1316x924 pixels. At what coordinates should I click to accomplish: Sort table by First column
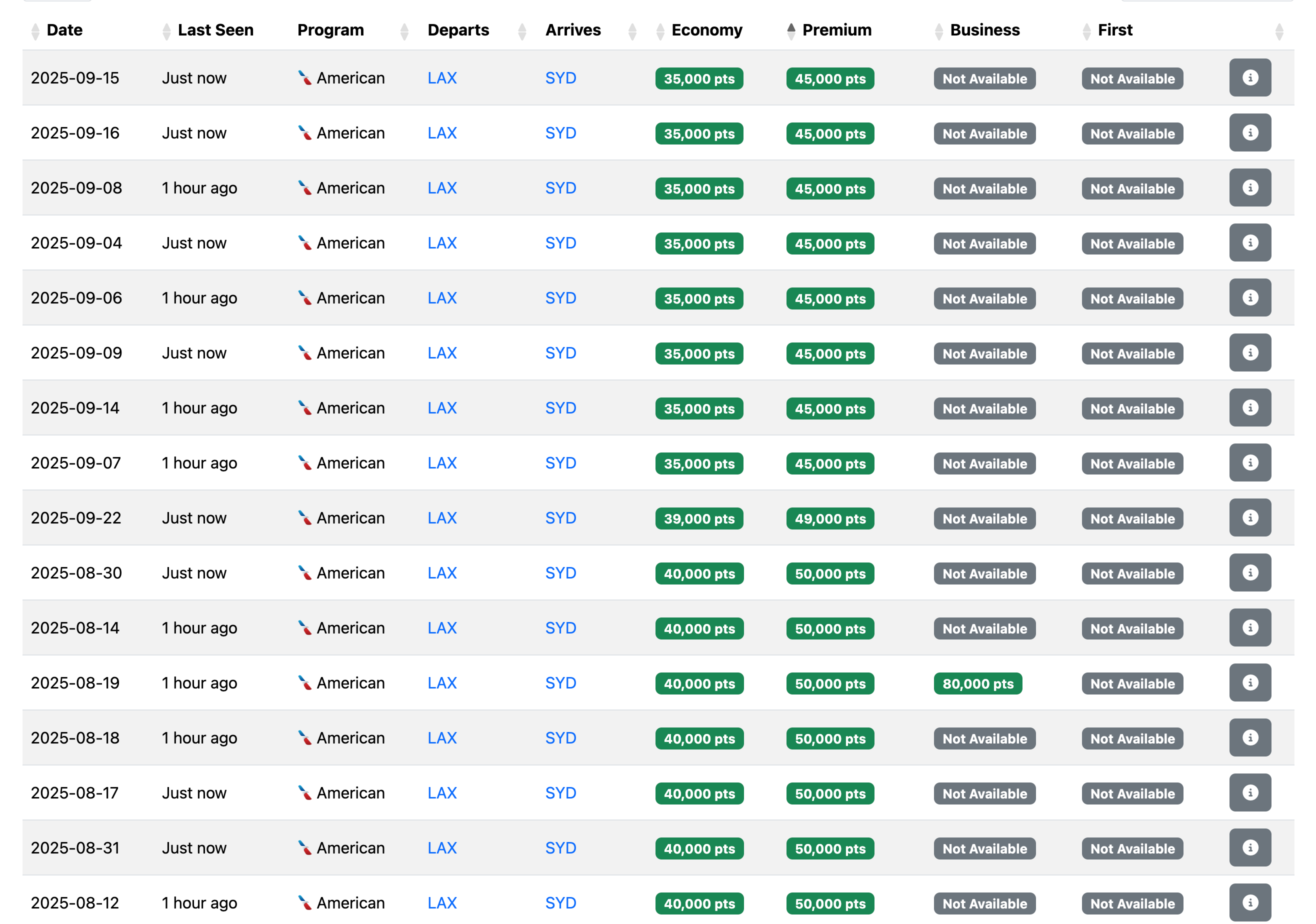pyautogui.click(x=1114, y=30)
